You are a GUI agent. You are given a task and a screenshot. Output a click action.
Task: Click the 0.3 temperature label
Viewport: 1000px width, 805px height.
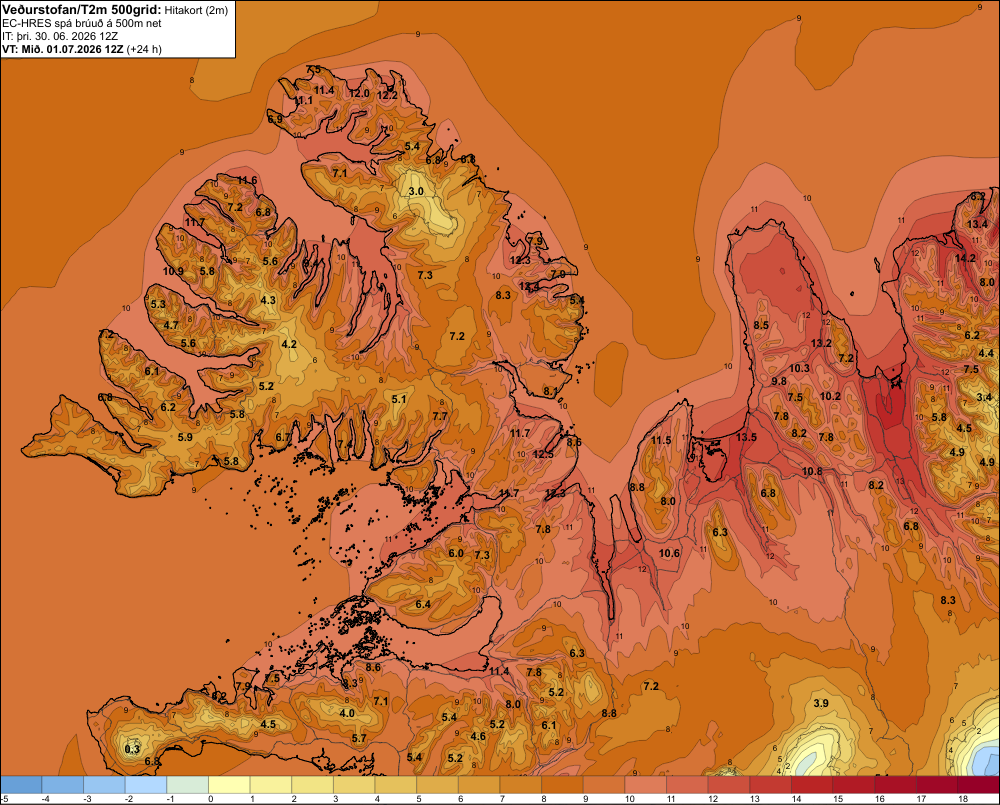pos(132,749)
